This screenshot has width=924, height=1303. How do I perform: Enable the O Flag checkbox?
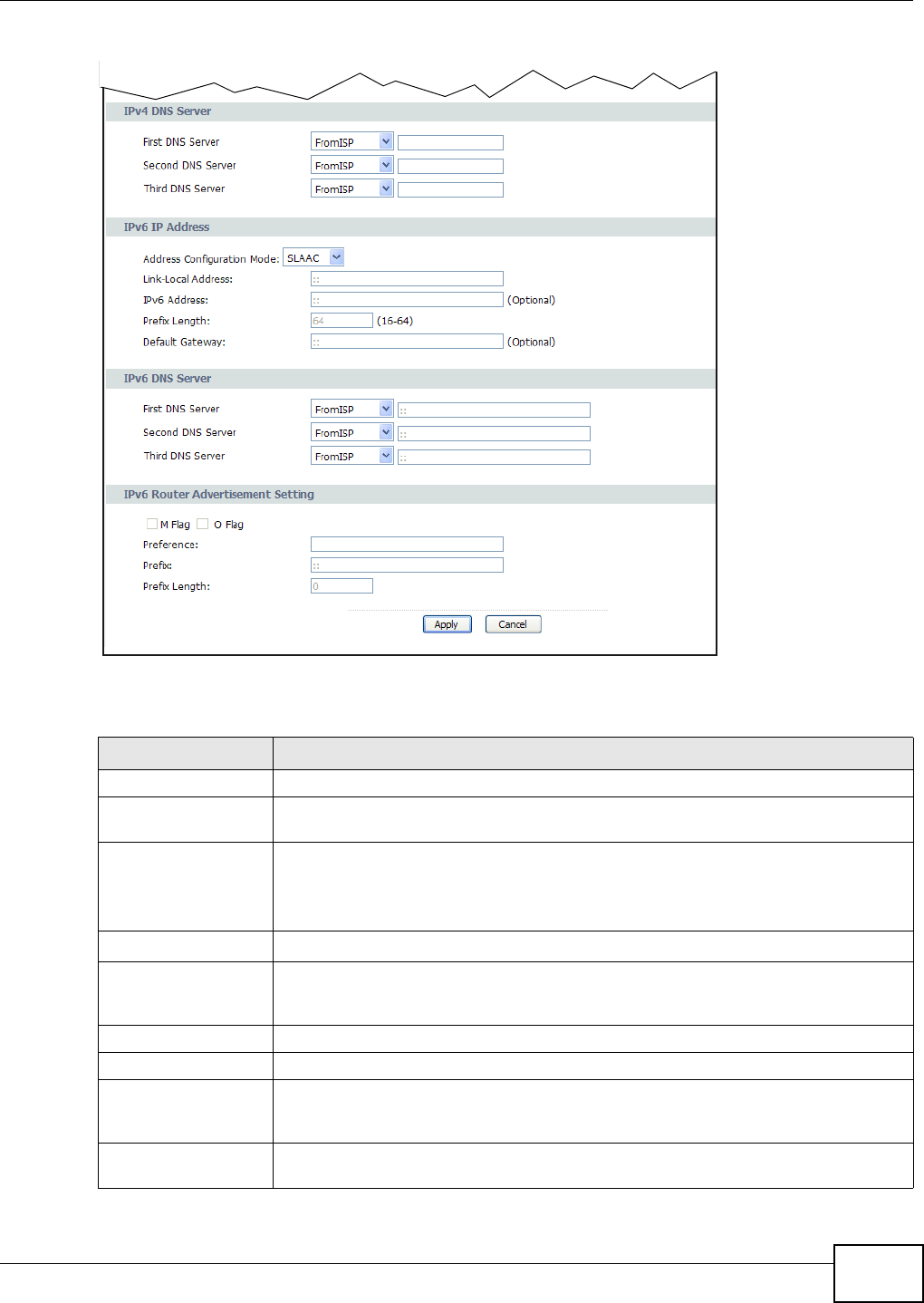click(x=203, y=524)
